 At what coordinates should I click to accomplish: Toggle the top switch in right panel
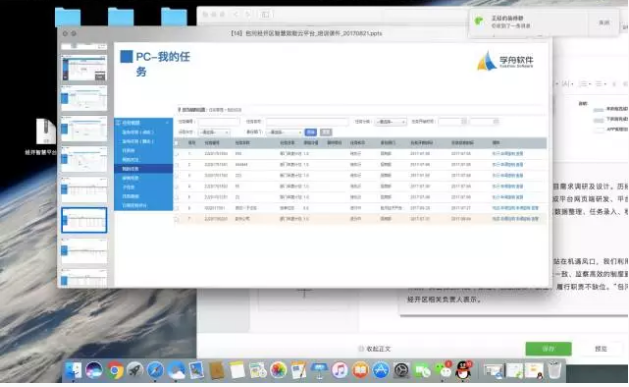click(599, 110)
